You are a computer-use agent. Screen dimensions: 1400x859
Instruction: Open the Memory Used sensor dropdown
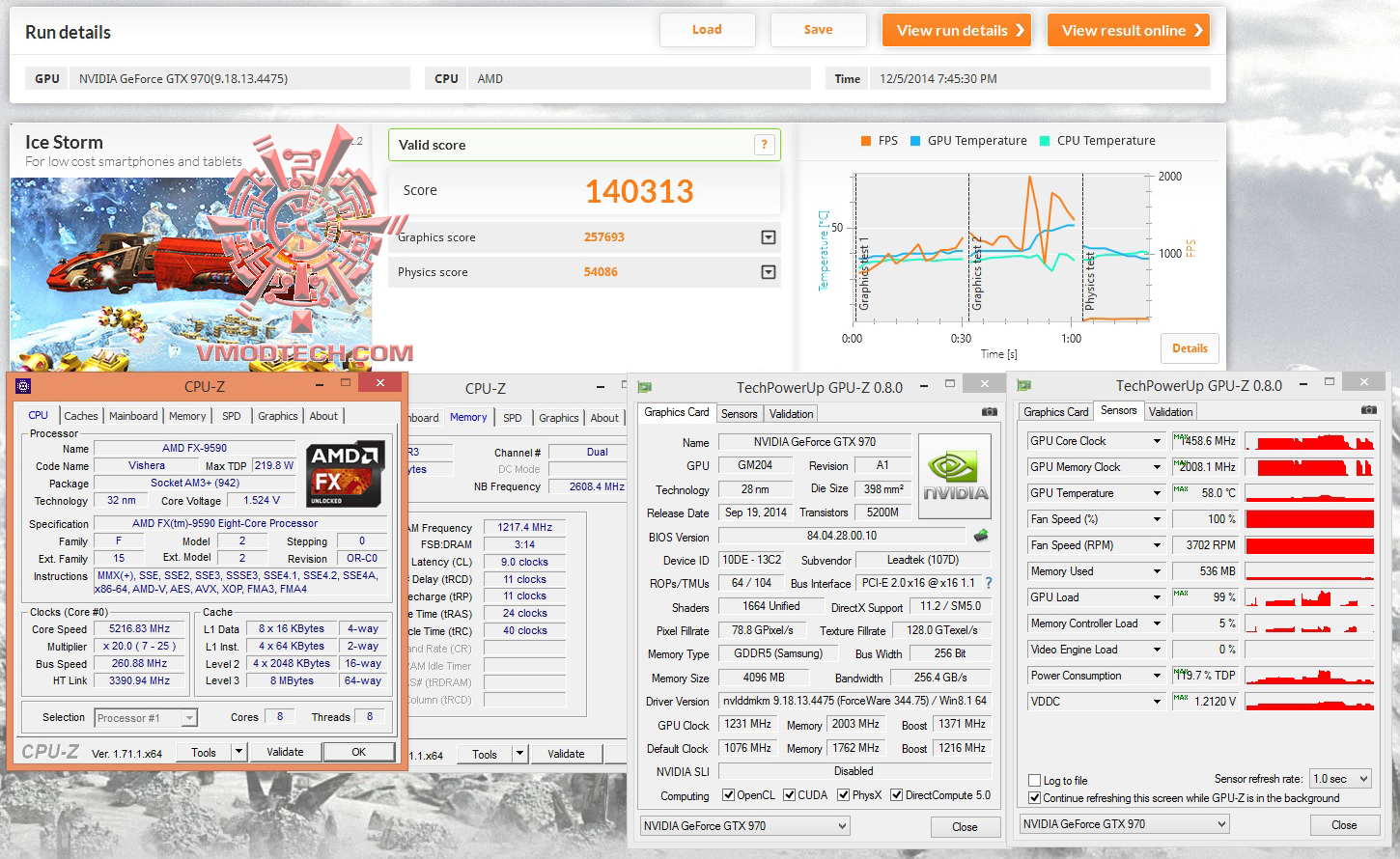[1157, 571]
